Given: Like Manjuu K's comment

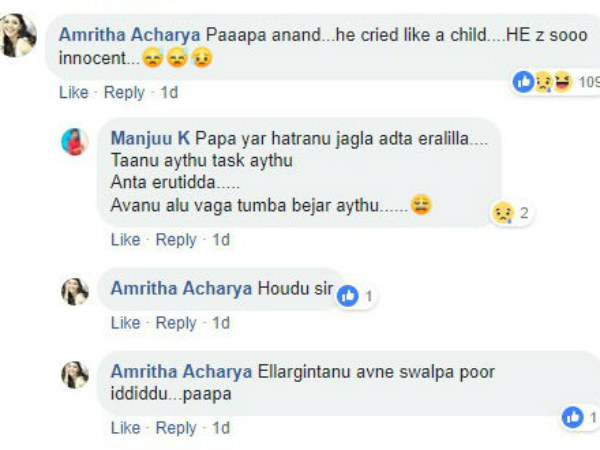Looking at the screenshot, I should click(125, 239).
